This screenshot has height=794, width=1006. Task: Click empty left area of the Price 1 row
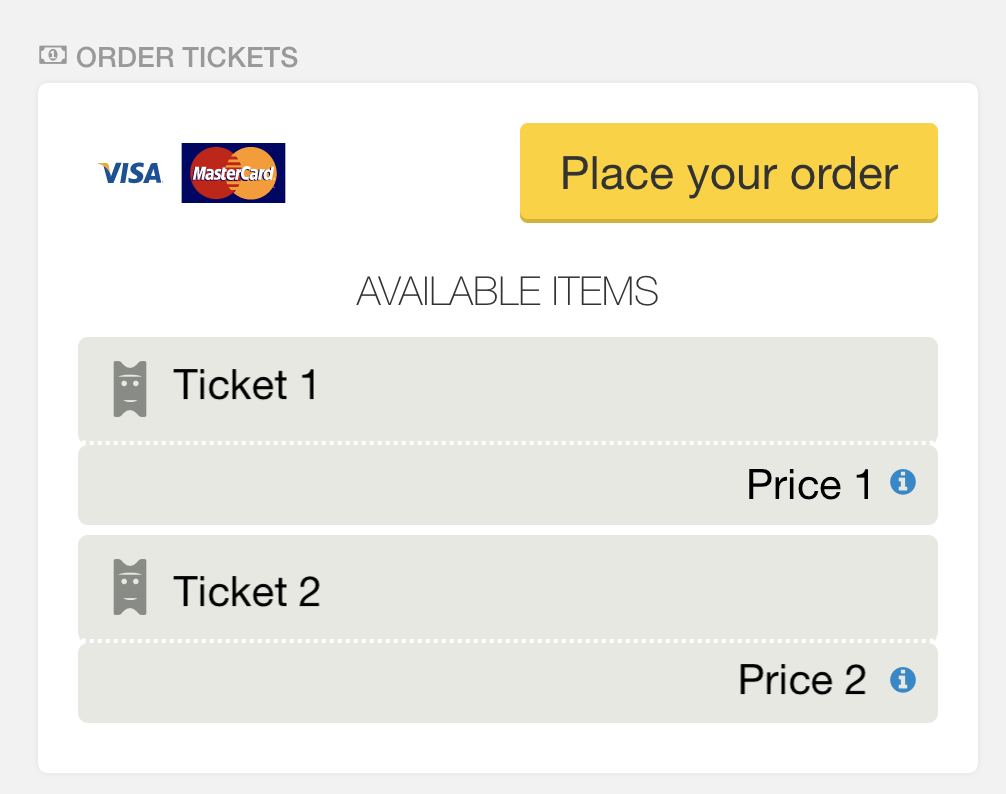tap(385, 485)
